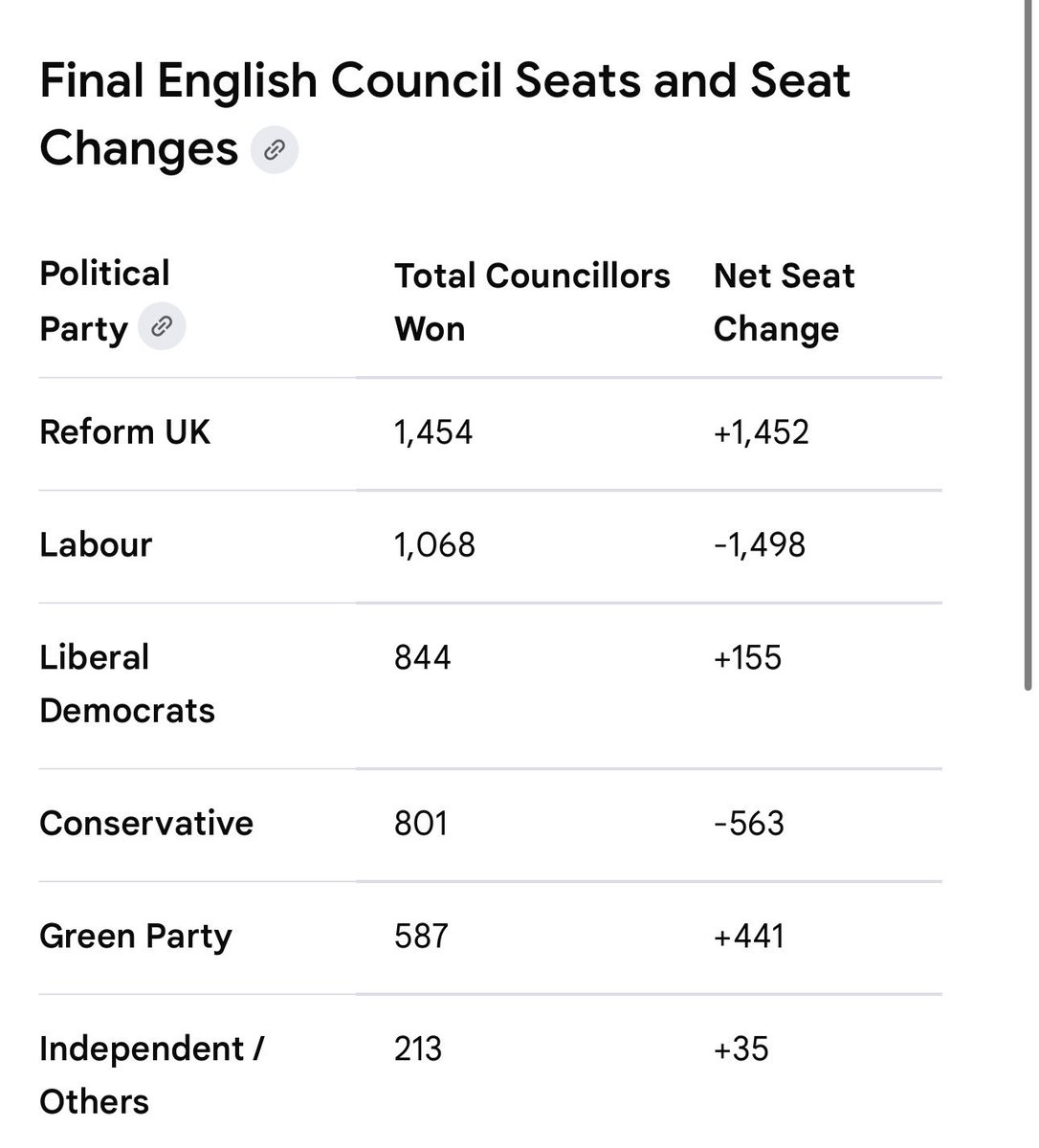Select the Reform UK row label
The height and width of the screenshot is (1148, 1039).
click(x=124, y=432)
